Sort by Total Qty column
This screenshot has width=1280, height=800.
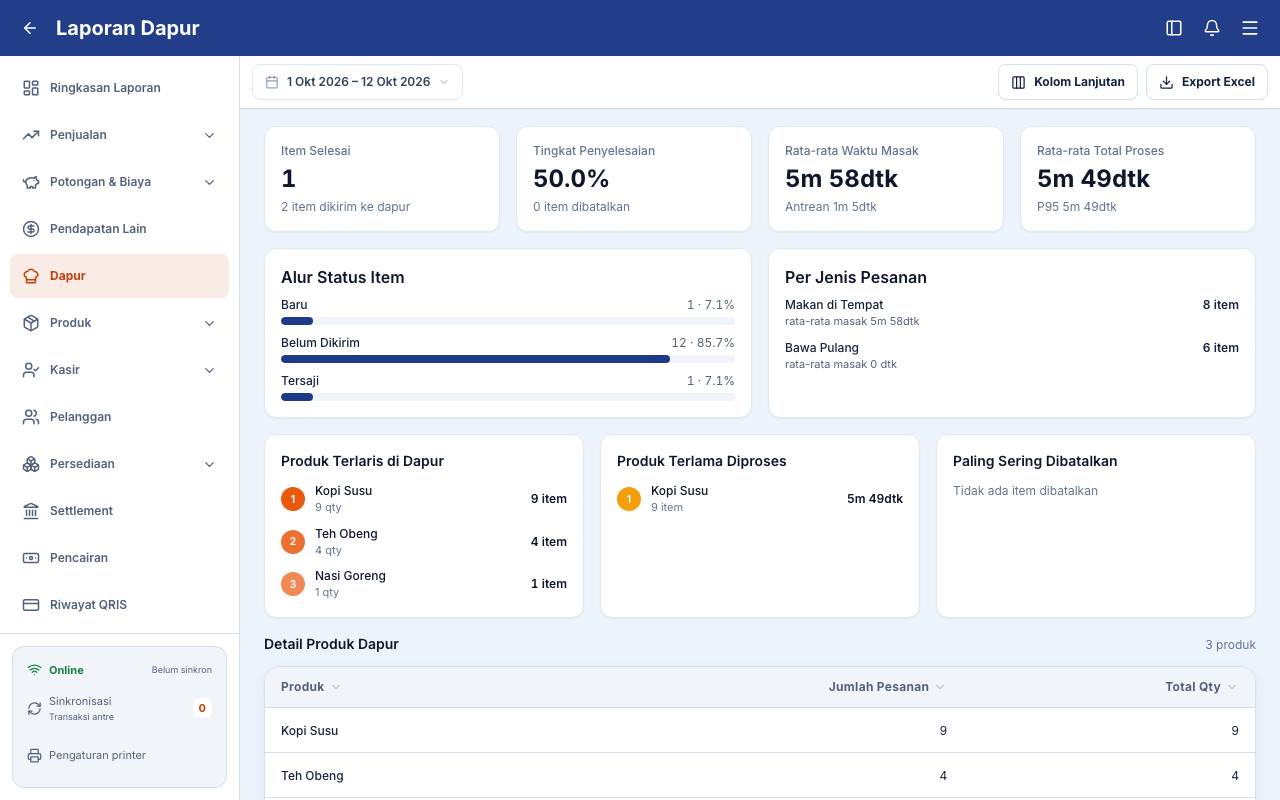pos(1201,687)
